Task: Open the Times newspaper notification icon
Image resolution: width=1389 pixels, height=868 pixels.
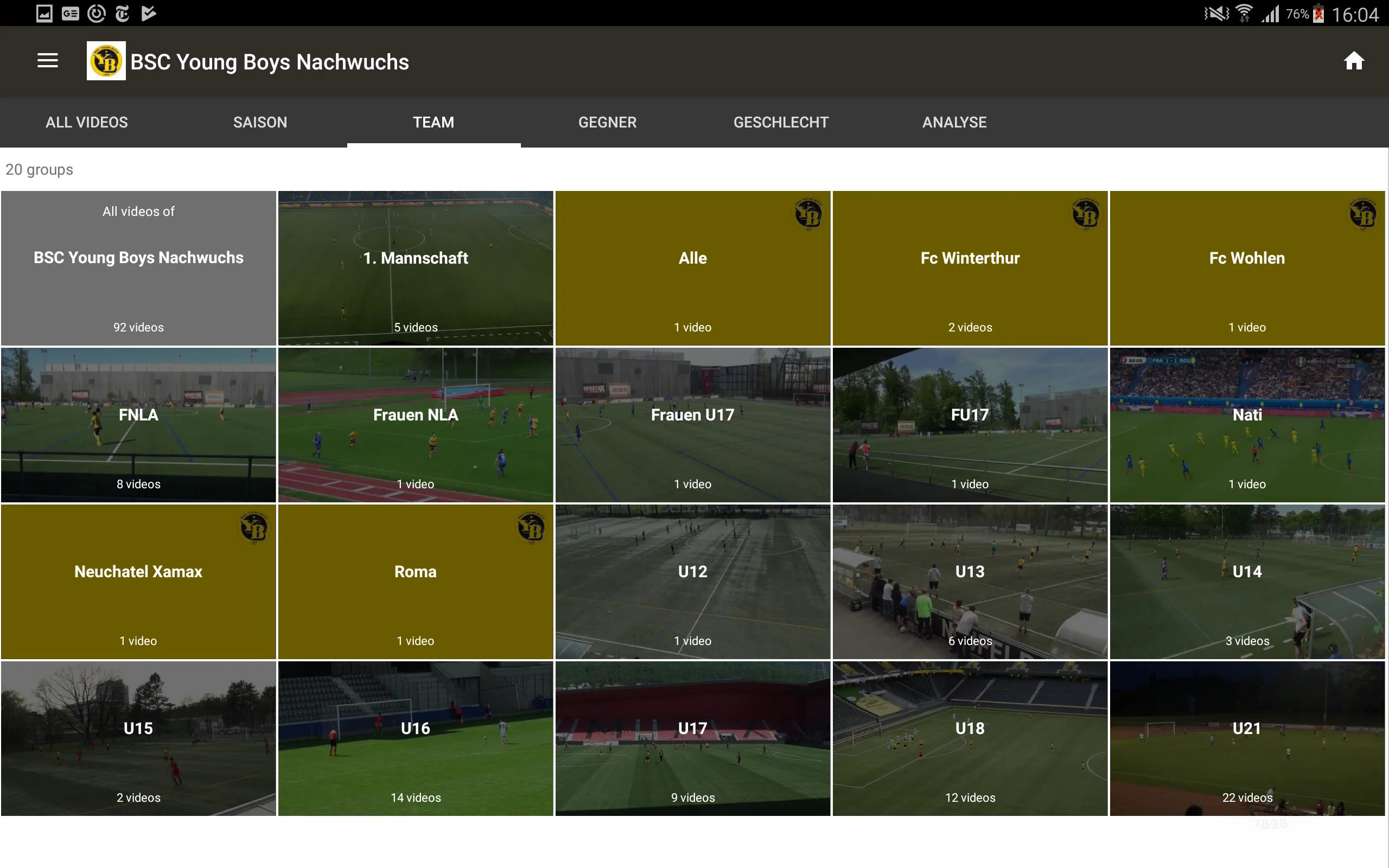Action: tap(122, 13)
